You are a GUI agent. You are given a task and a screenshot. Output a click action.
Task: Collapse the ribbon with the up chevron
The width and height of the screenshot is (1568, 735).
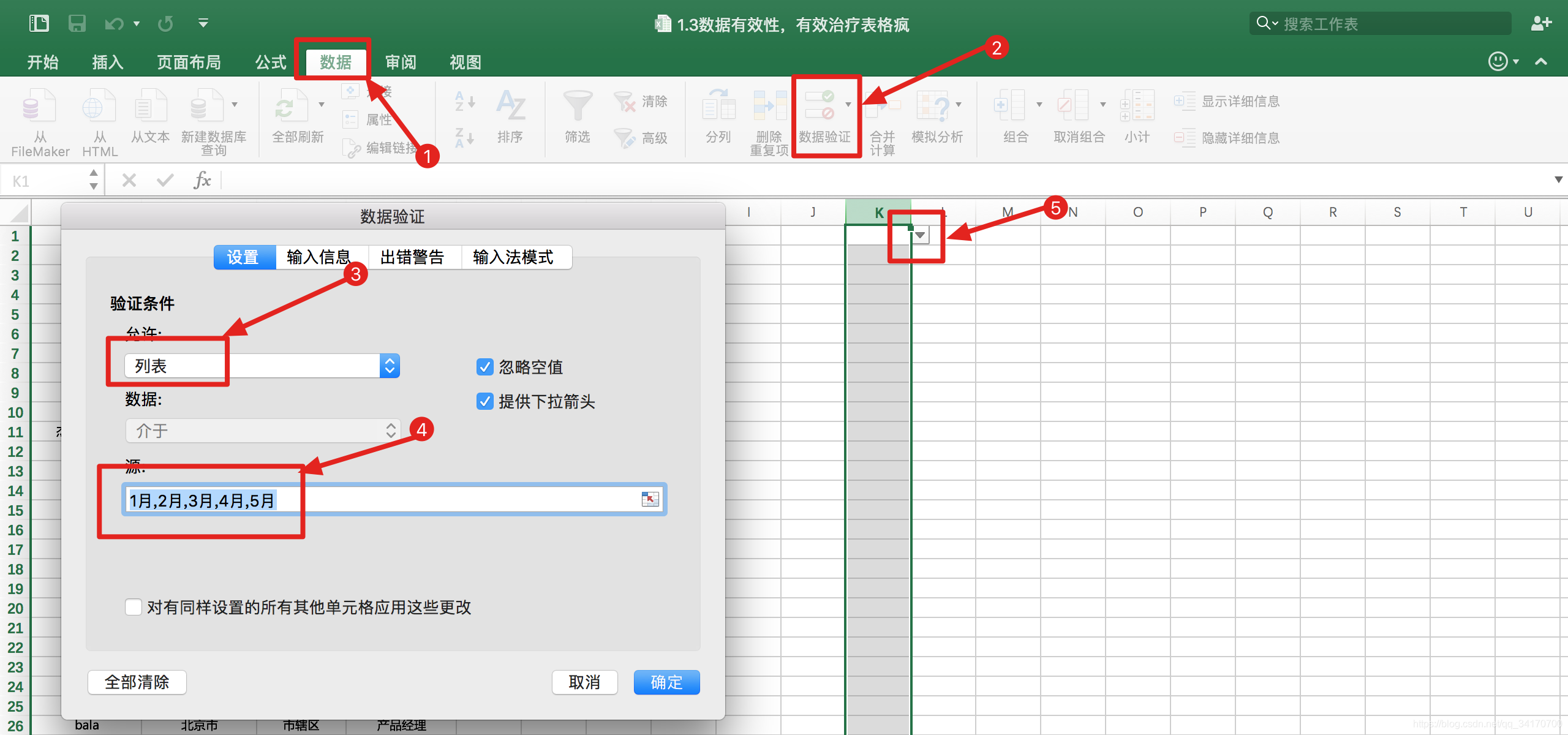point(1541,61)
